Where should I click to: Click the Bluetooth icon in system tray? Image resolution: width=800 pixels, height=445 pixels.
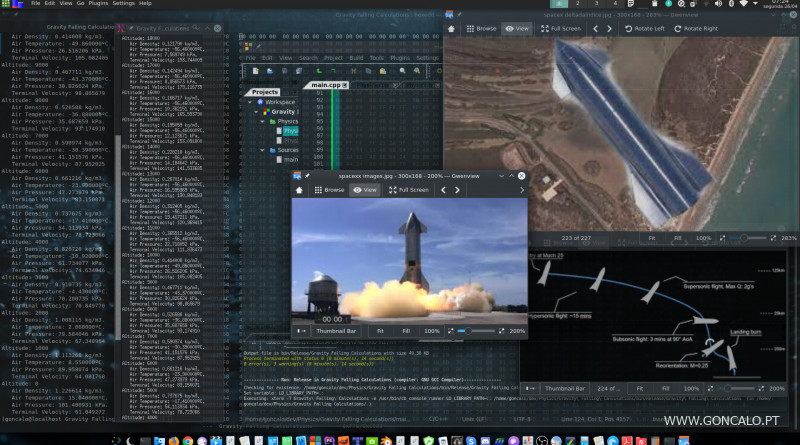(x=731, y=4)
